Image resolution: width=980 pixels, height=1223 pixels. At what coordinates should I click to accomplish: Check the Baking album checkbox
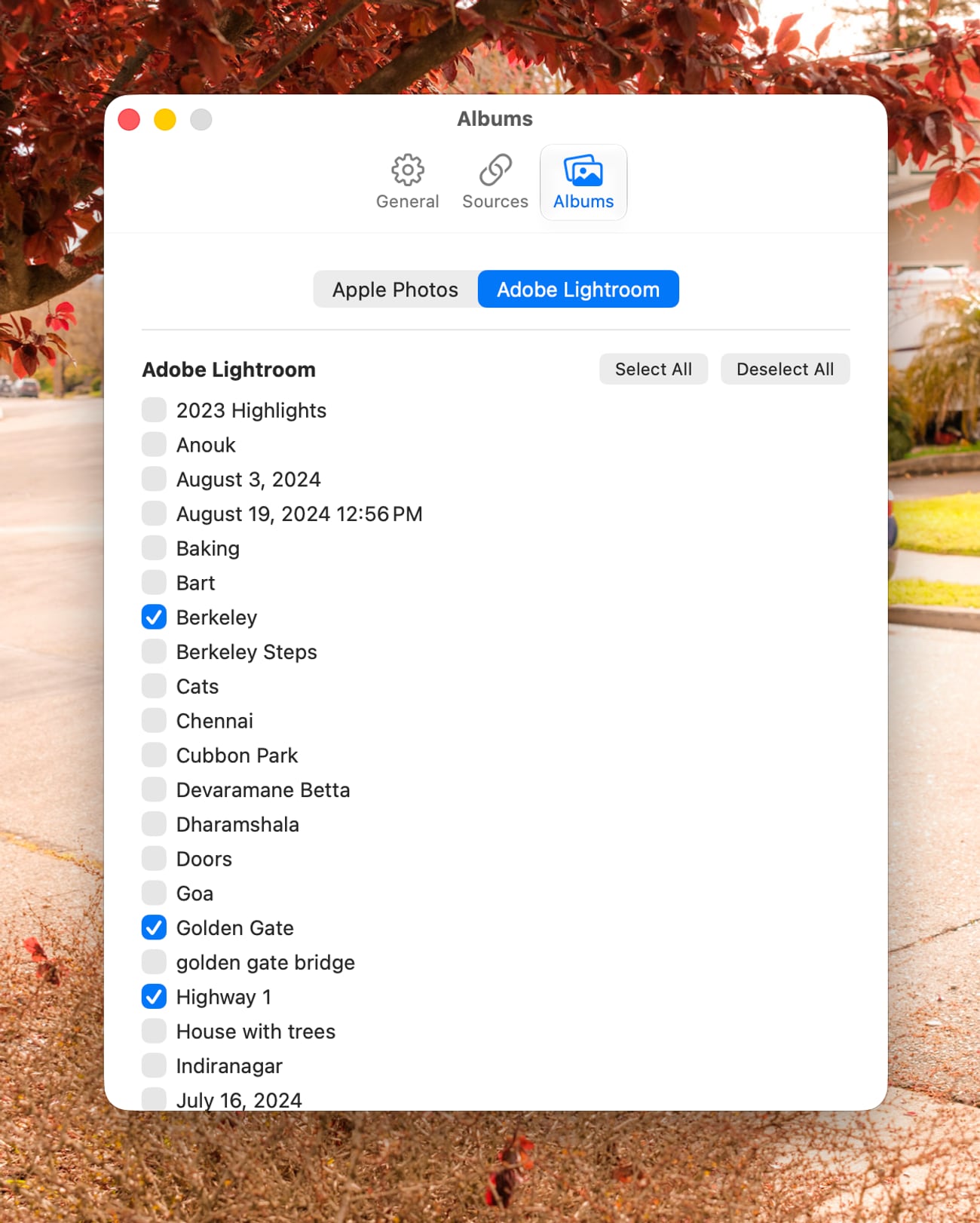[x=155, y=548]
